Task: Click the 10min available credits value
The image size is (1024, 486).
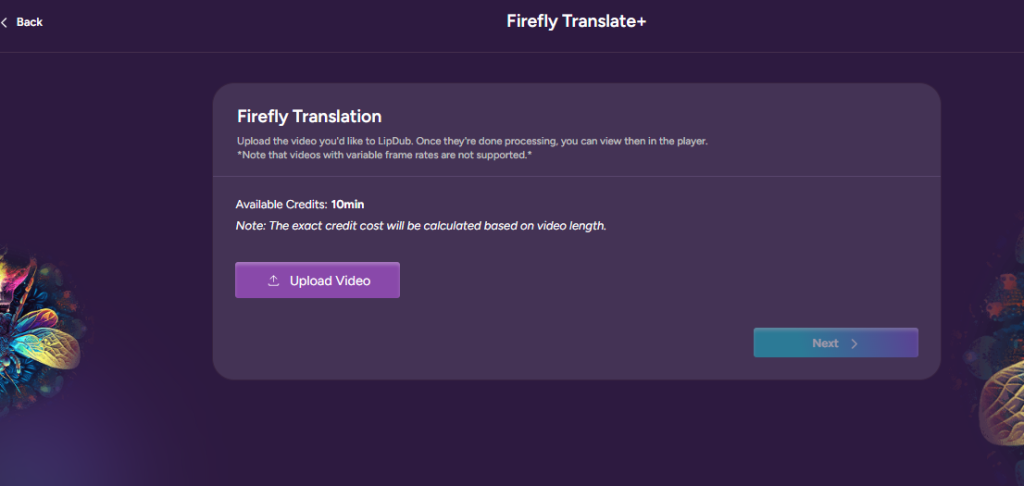Action: (347, 204)
